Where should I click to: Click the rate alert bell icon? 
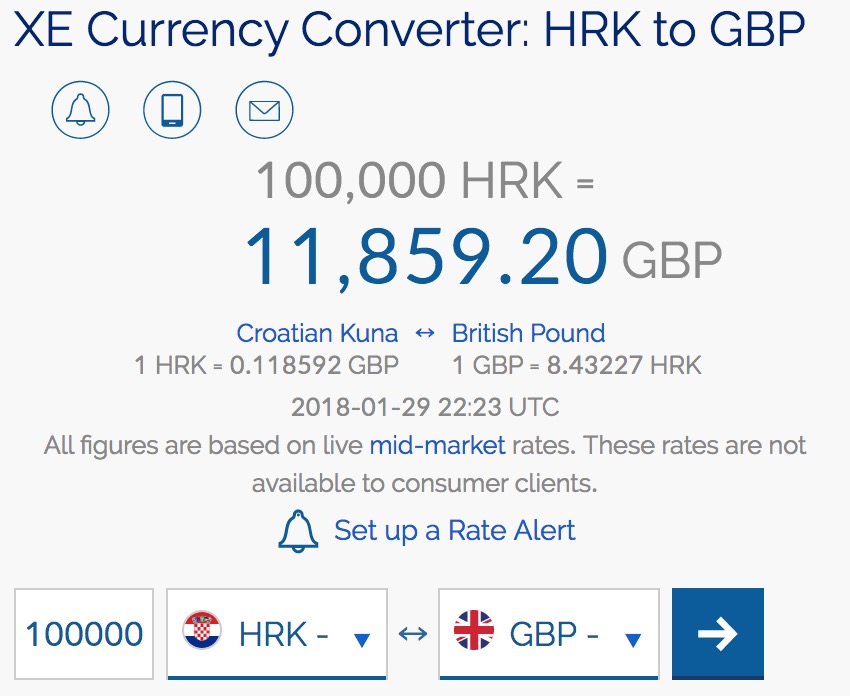(x=80, y=110)
